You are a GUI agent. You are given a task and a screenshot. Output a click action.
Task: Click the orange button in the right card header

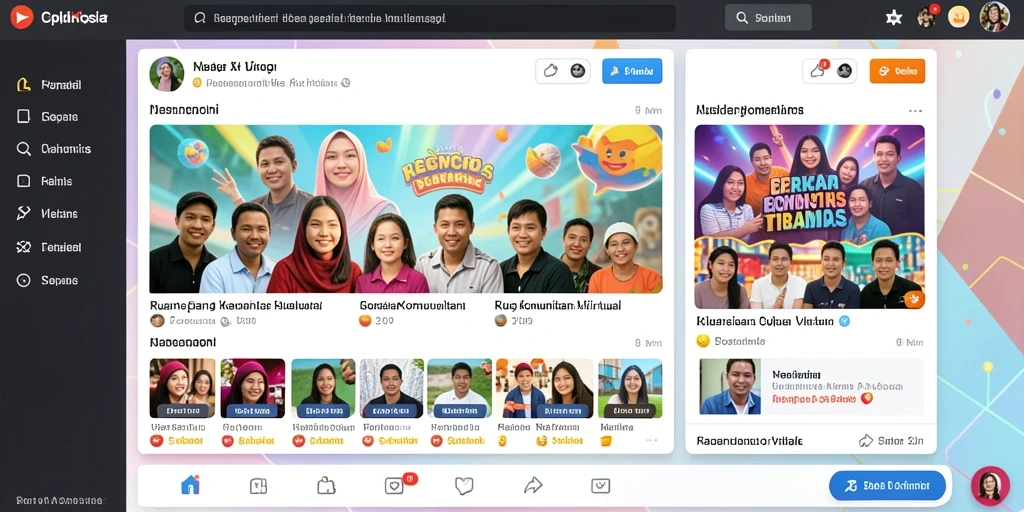[x=897, y=71]
